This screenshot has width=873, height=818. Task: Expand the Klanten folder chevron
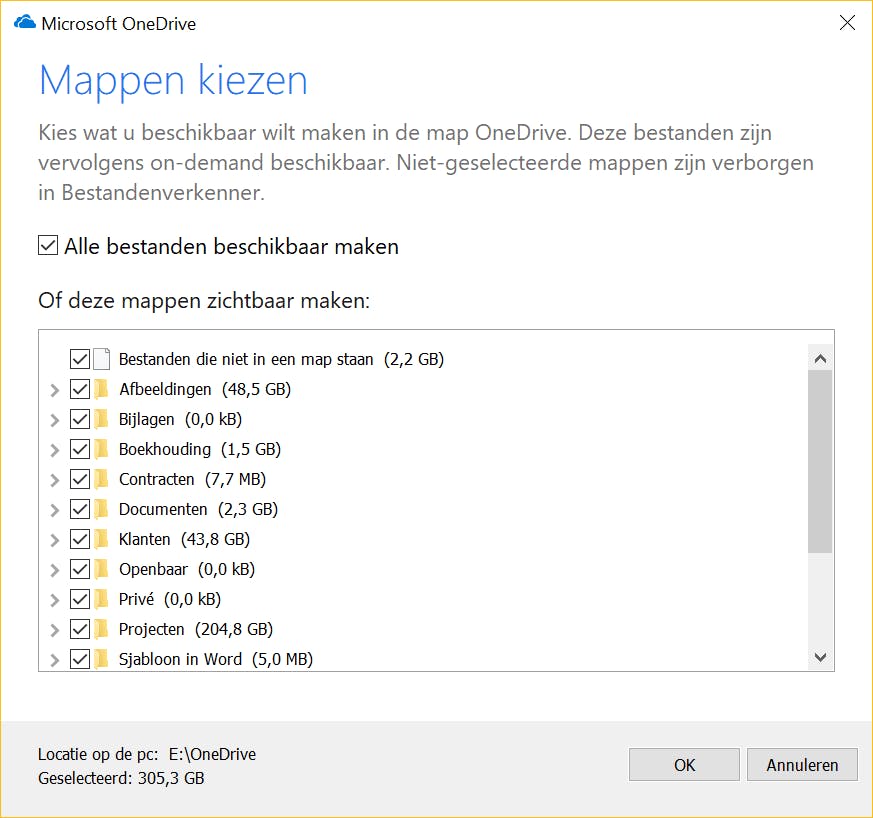tap(55, 540)
